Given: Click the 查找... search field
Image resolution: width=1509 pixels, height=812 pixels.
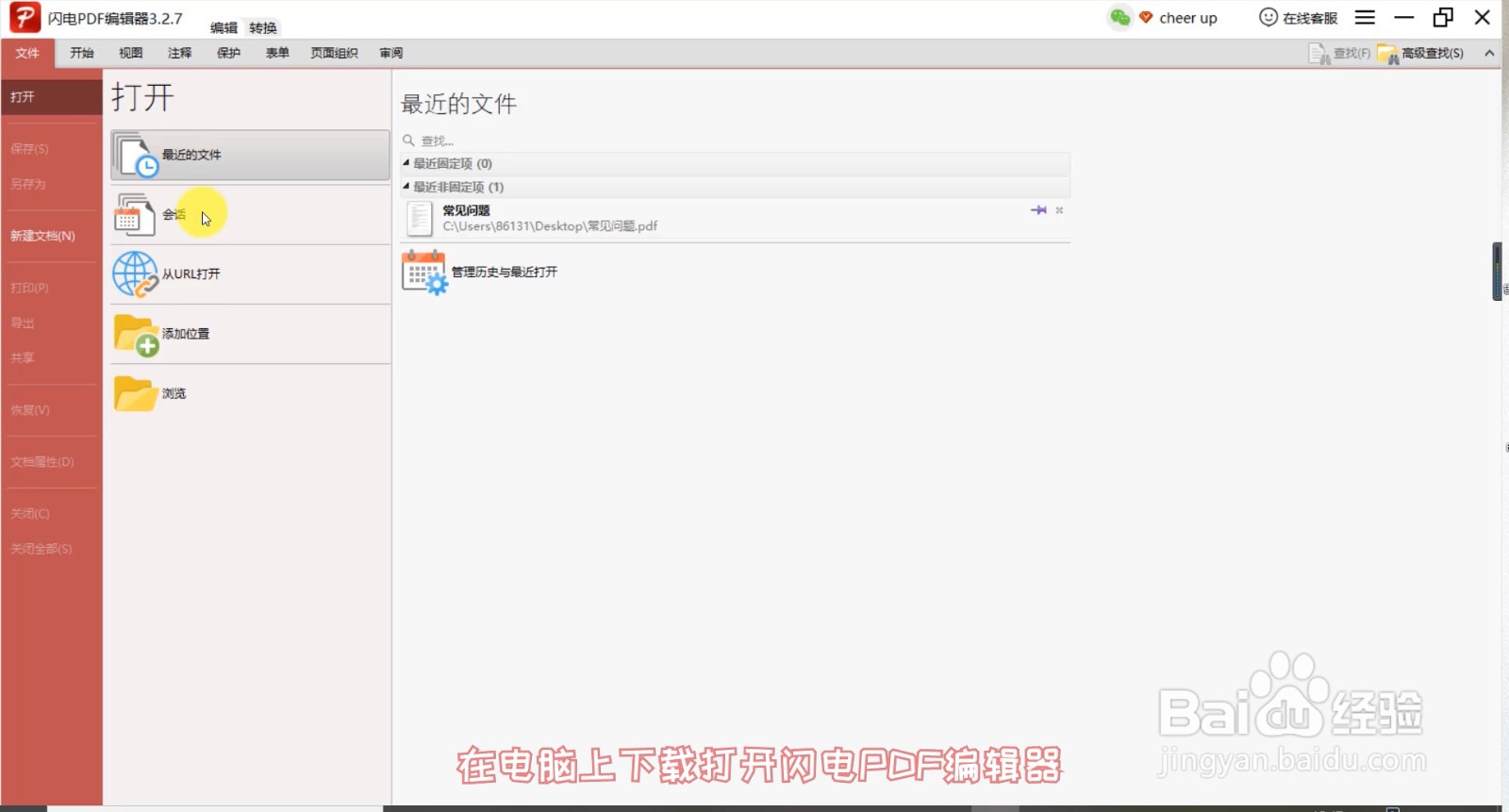Looking at the screenshot, I should coord(736,141).
